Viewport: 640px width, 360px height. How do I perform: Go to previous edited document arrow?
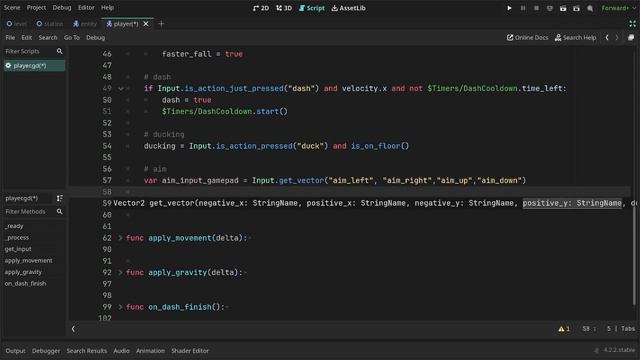point(607,38)
